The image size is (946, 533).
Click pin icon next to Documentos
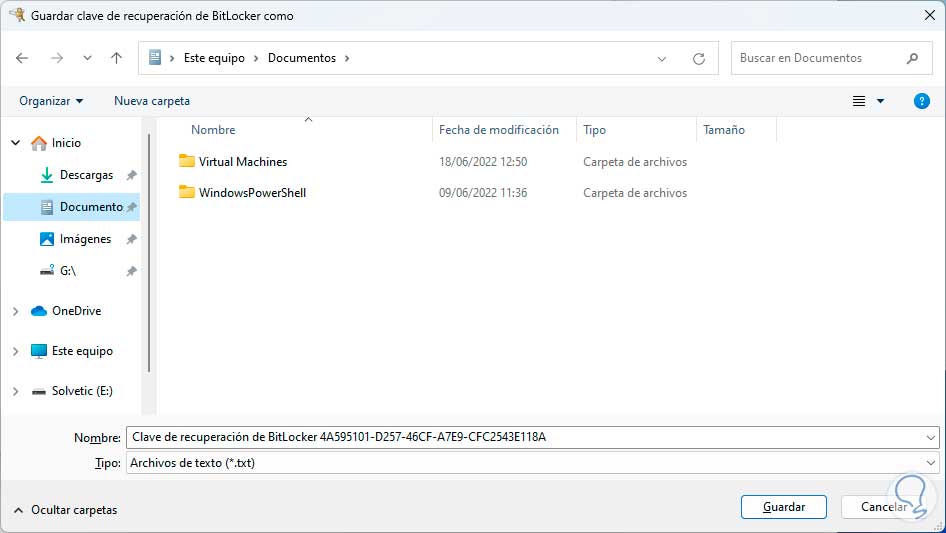click(x=131, y=207)
